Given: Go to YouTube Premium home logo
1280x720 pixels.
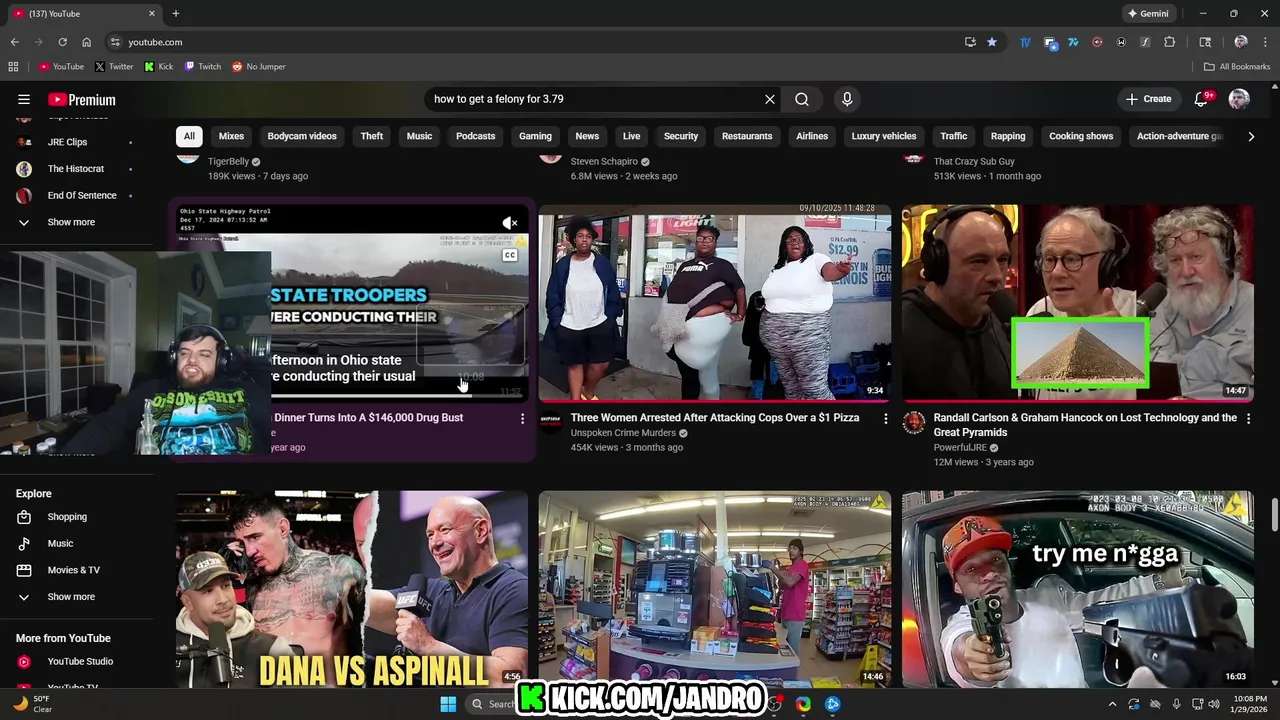Looking at the screenshot, I should [x=82, y=99].
